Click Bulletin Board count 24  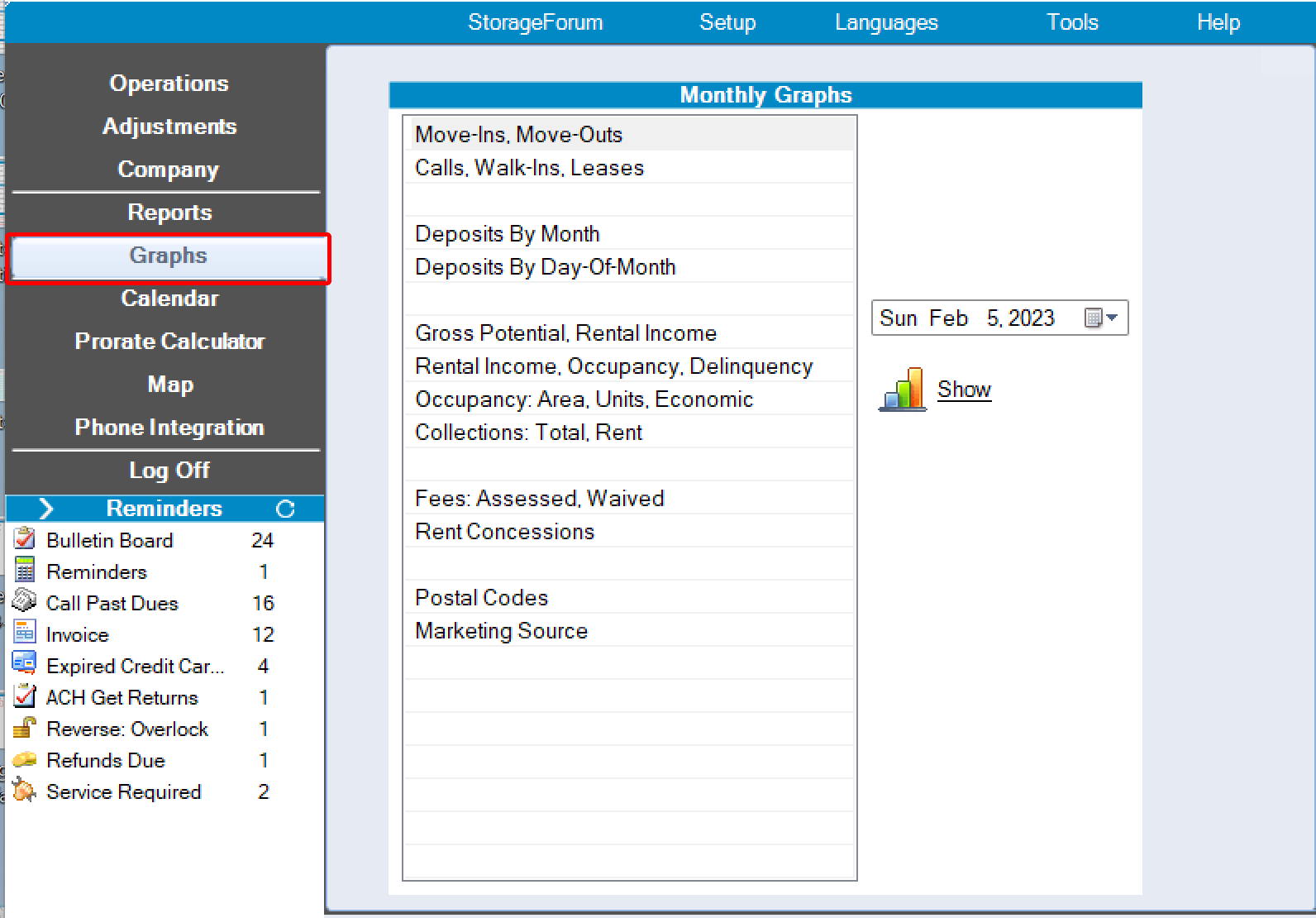coord(263,540)
